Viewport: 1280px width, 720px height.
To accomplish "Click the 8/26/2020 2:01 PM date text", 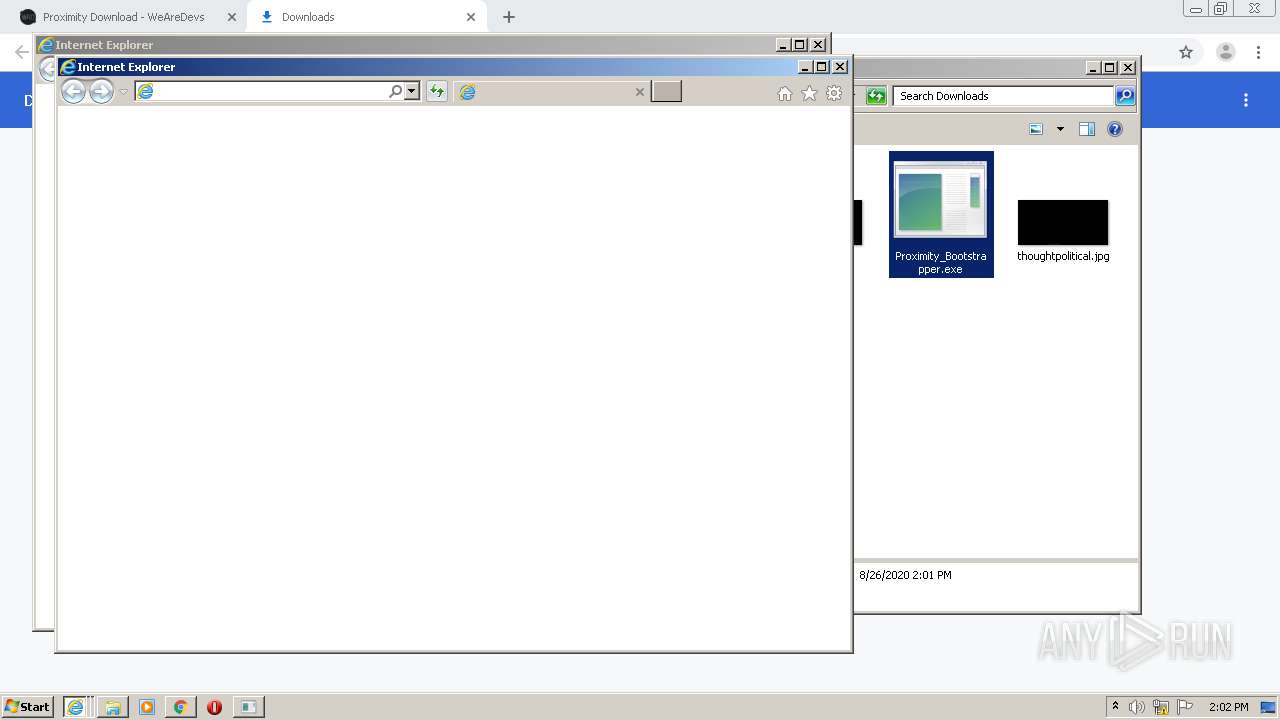I will (905, 575).
